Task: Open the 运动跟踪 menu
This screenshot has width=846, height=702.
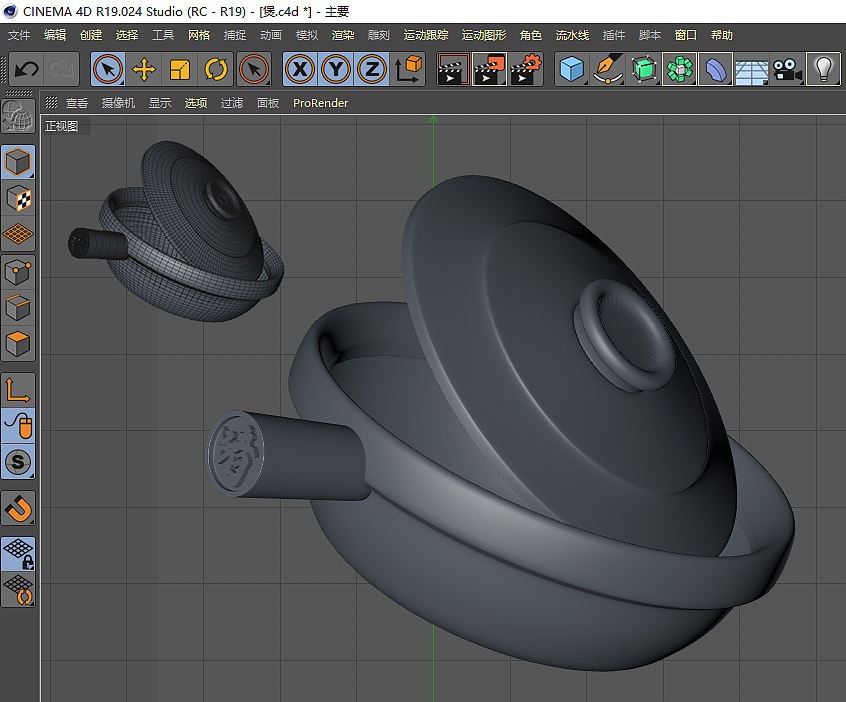Action: tap(426, 35)
